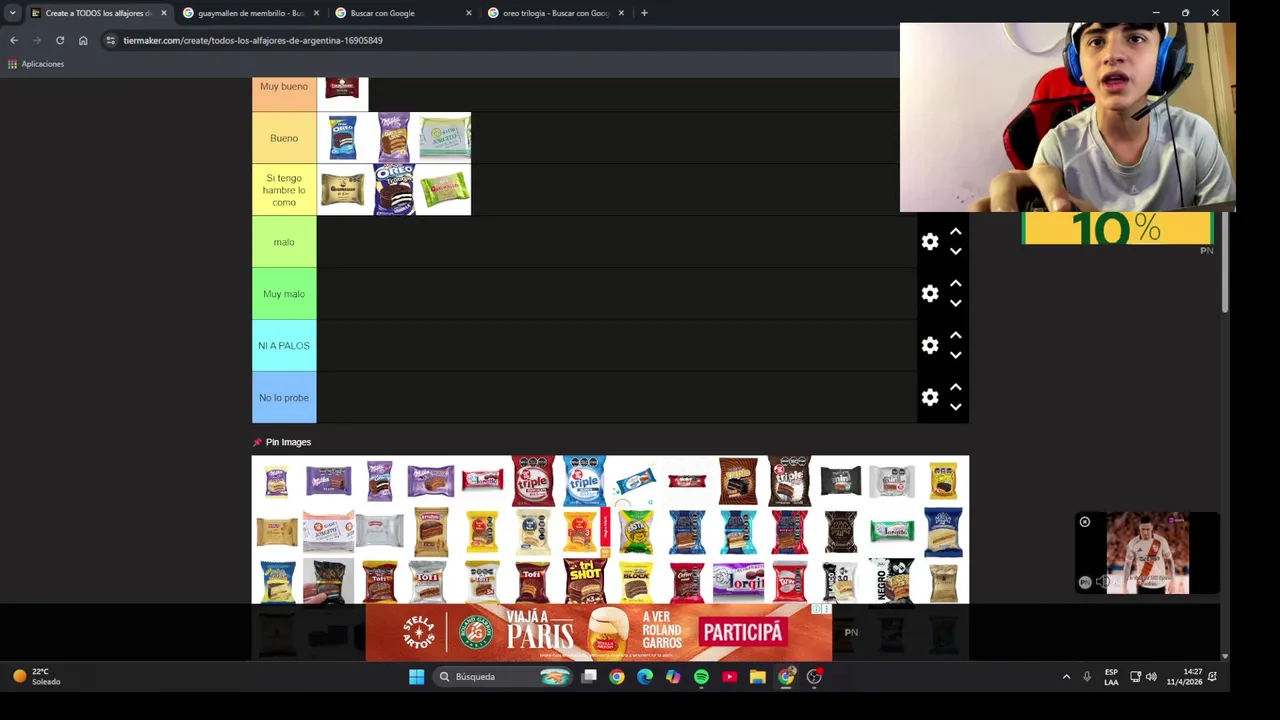This screenshot has height=720, width=1280.
Task: Close the Stella Artois banner ad
Action: 825,609
